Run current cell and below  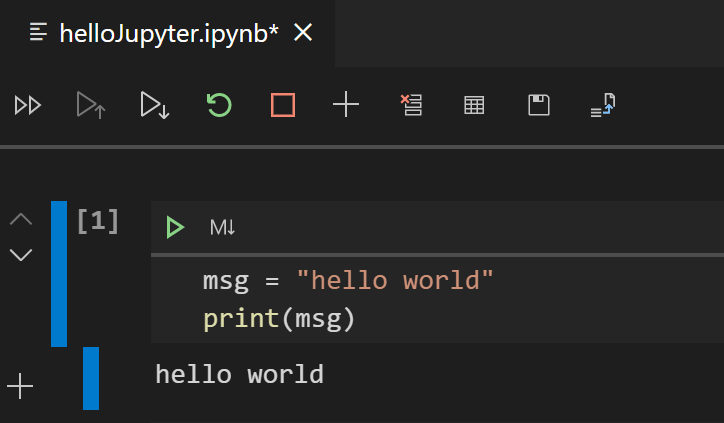click(x=154, y=105)
